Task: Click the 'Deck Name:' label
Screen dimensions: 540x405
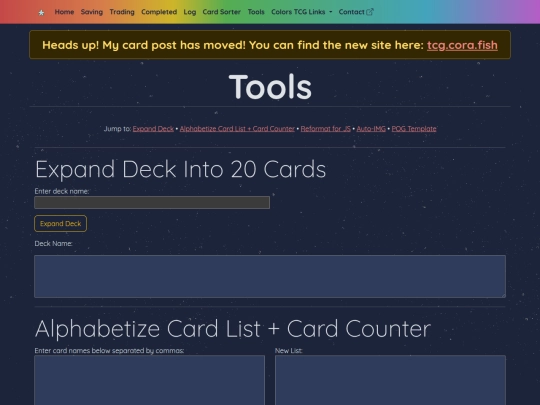Action: 53,243
